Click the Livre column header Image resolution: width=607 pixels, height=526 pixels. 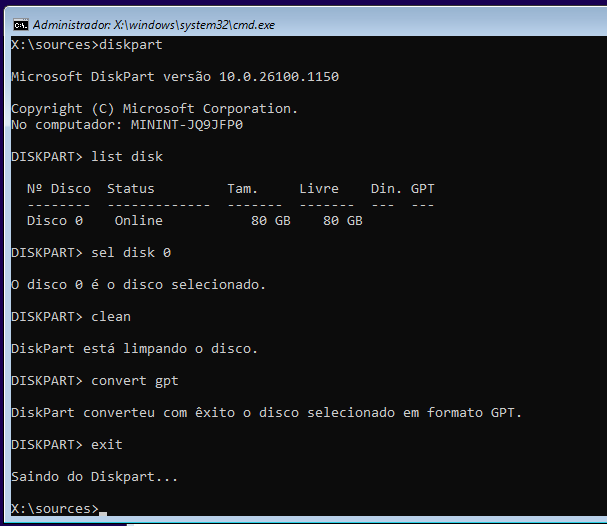tap(319, 189)
